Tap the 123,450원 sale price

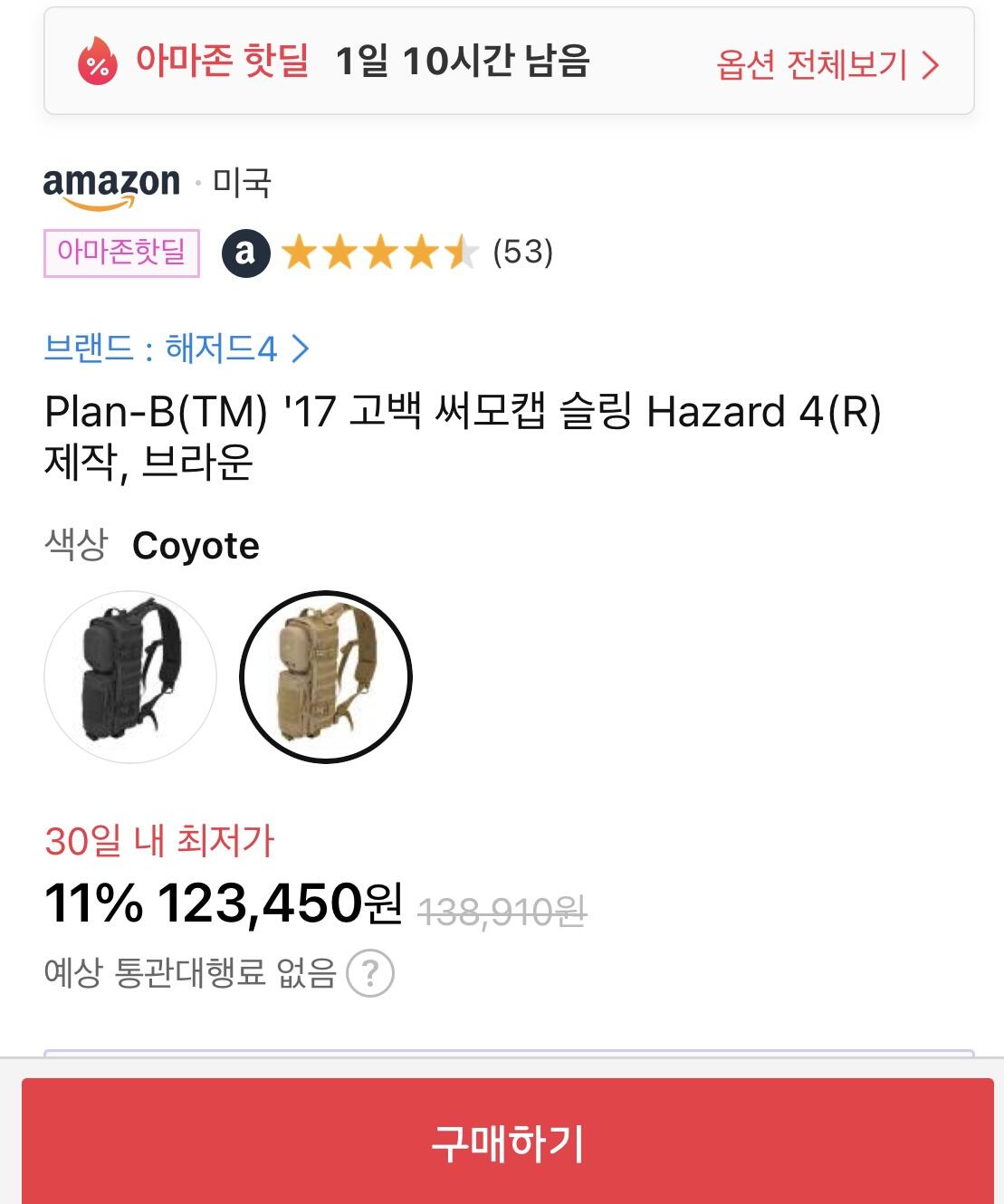pyautogui.click(x=280, y=903)
